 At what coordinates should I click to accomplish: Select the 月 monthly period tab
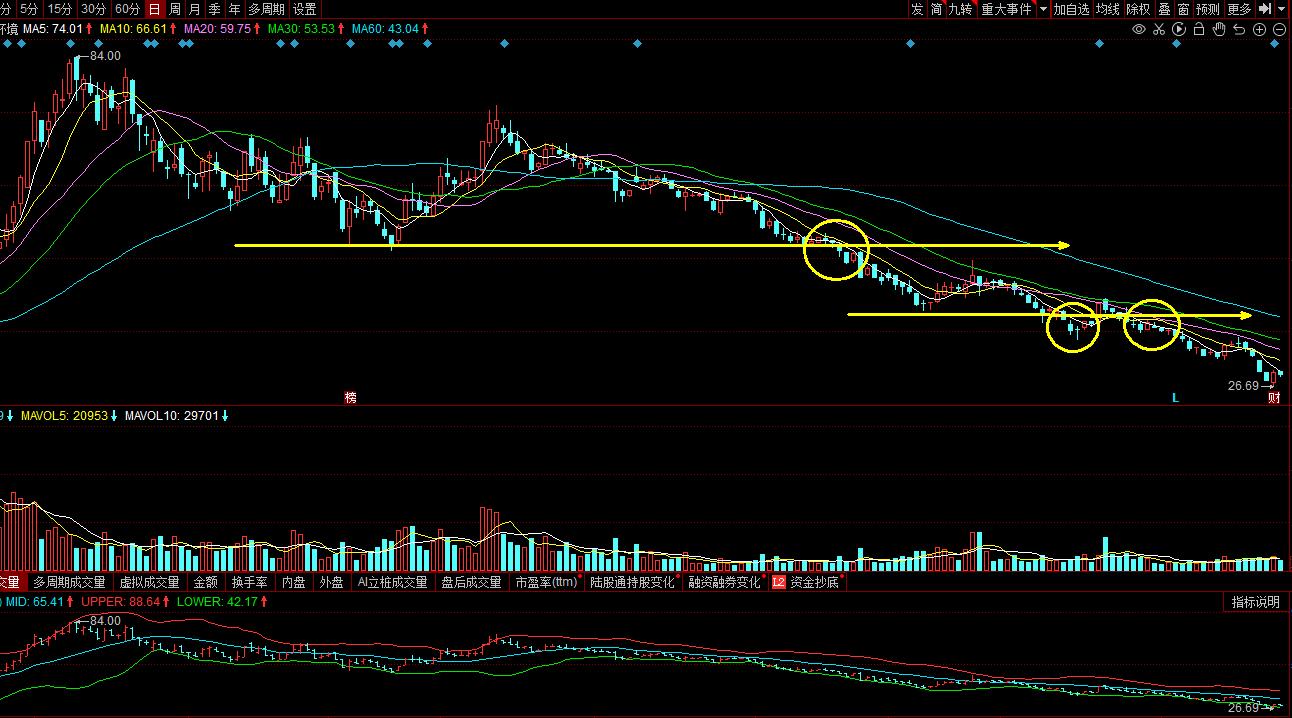195,9
